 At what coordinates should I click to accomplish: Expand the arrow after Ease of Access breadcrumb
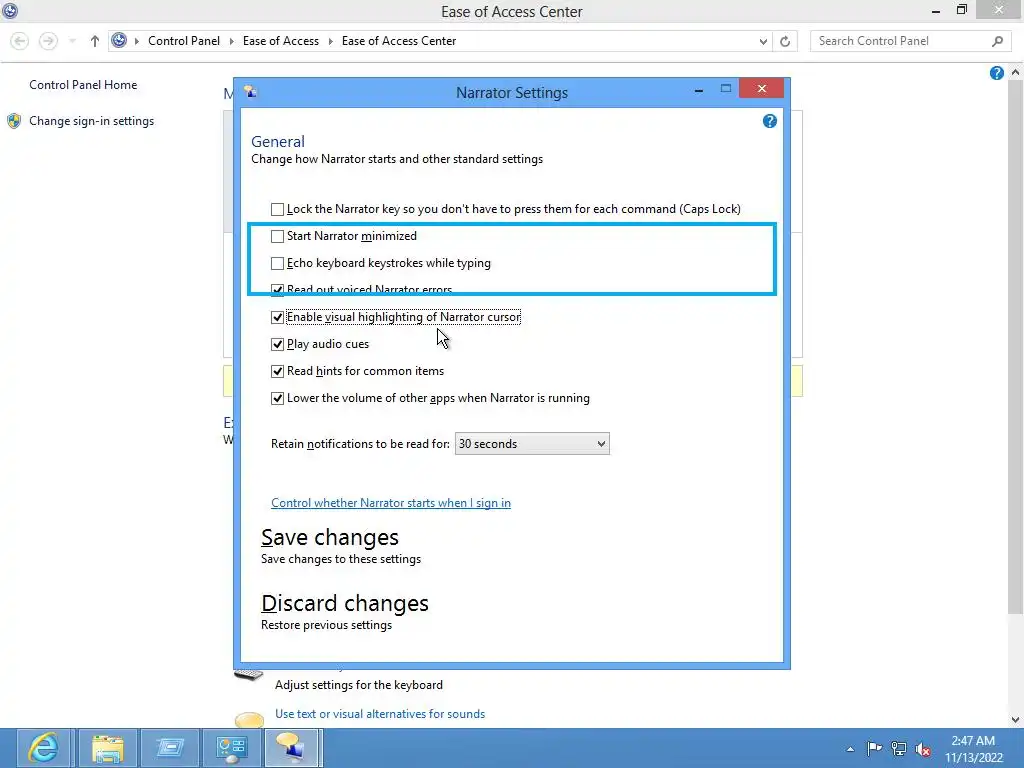[x=330, y=41]
